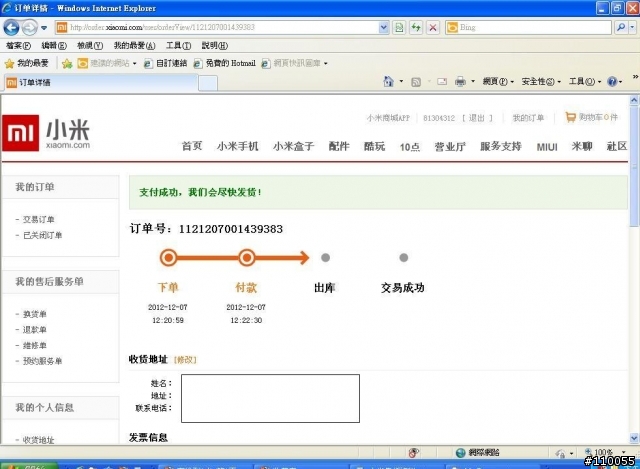Select 换货单 in the sidebar
The width and height of the screenshot is (640, 469).
point(35,314)
